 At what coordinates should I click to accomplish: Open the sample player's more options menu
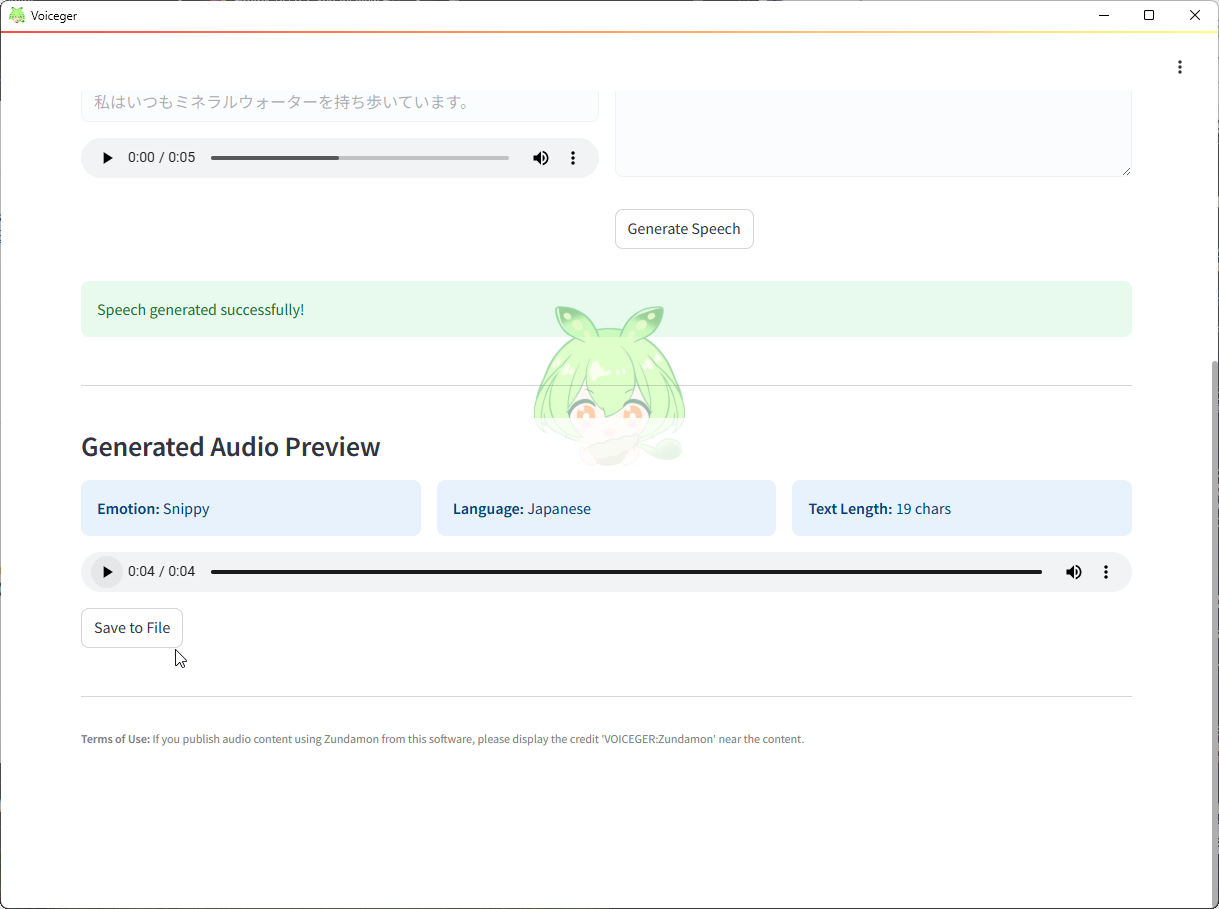(x=573, y=157)
